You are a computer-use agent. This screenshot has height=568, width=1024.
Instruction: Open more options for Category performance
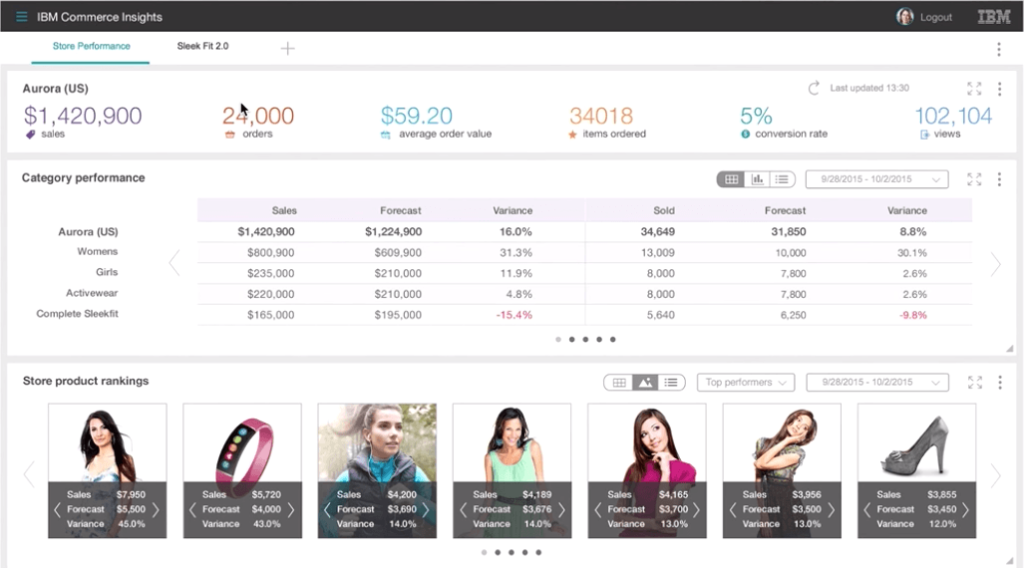(999, 179)
